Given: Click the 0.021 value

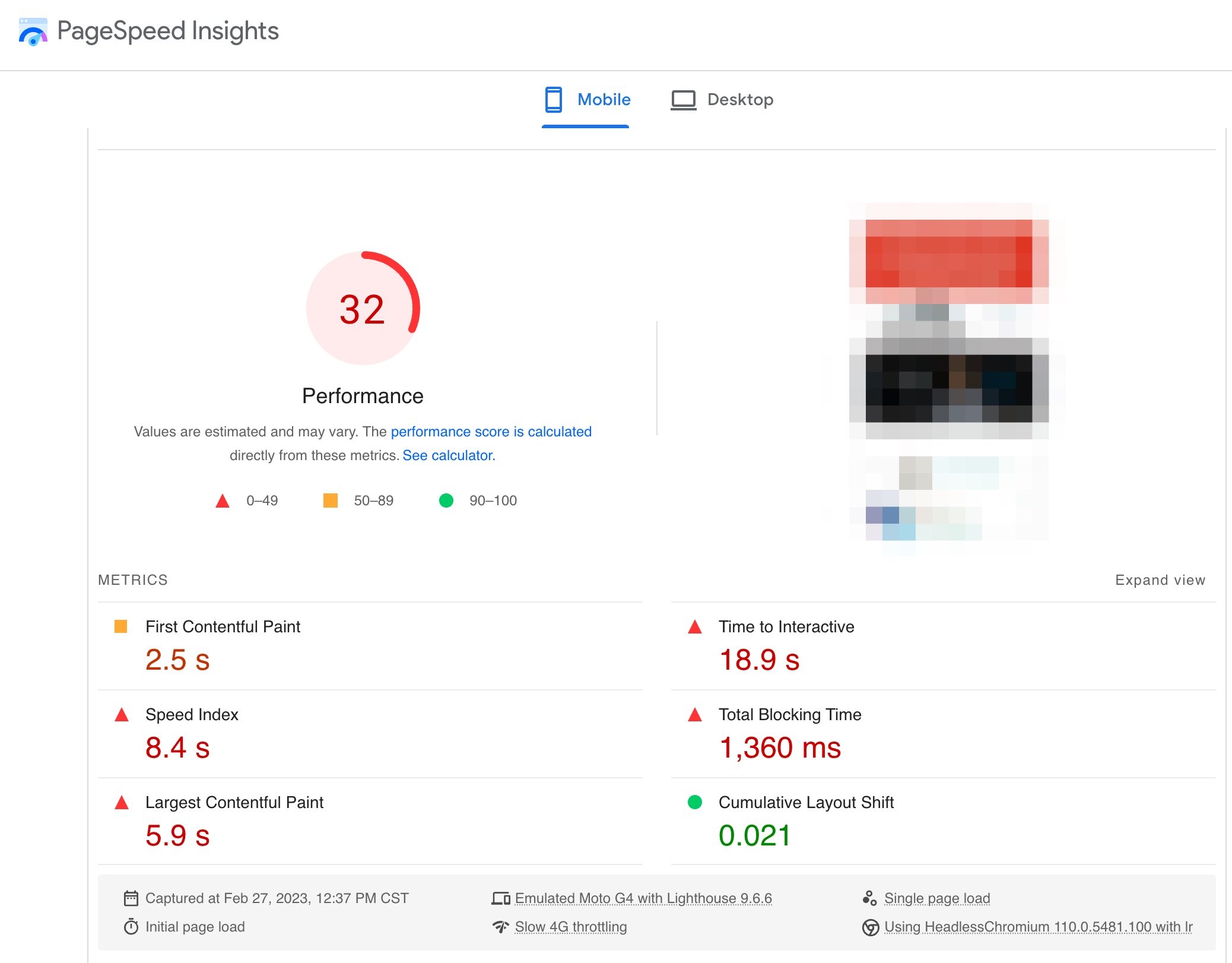Looking at the screenshot, I should pyautogui.click(x=754, y=835).
